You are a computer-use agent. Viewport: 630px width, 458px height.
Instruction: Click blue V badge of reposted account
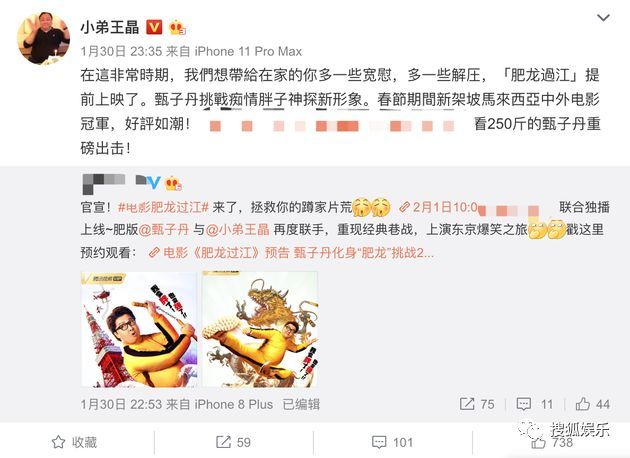[x=153, y=183]
